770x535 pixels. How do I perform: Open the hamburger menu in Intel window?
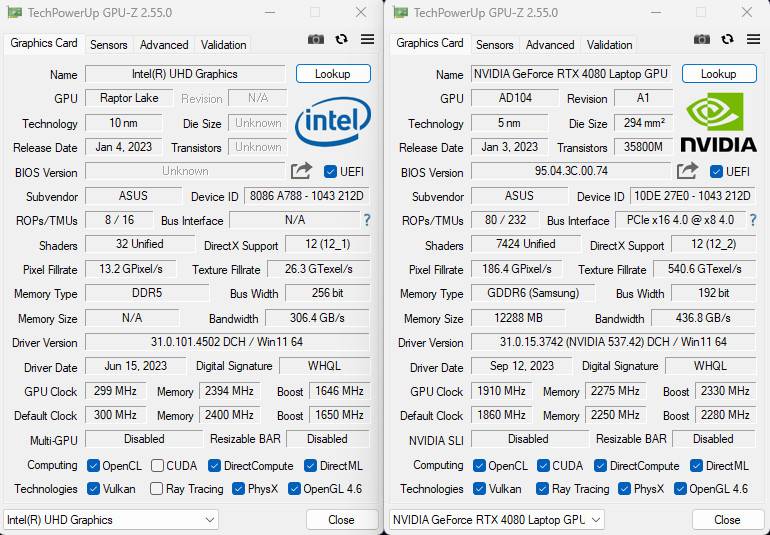tap(367, 40)
